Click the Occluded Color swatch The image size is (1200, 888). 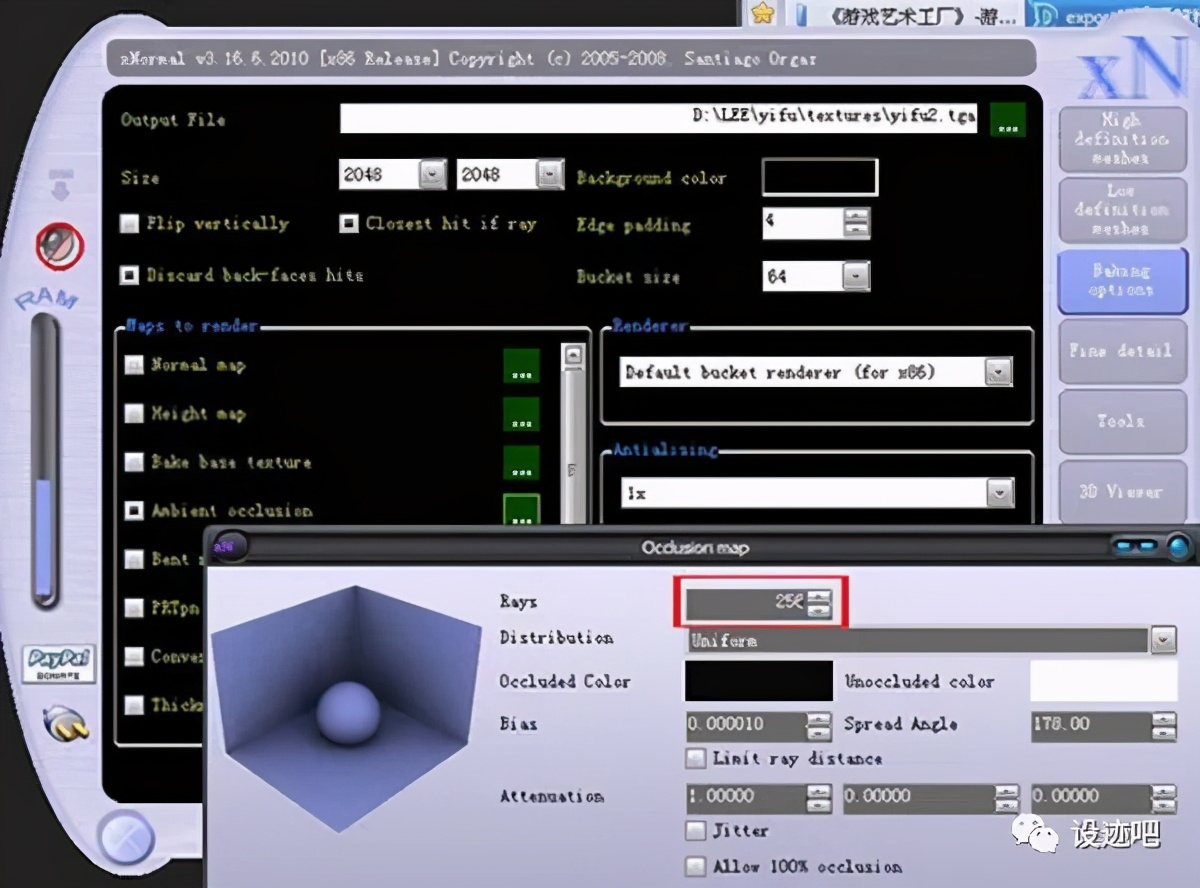click(757, 682)
